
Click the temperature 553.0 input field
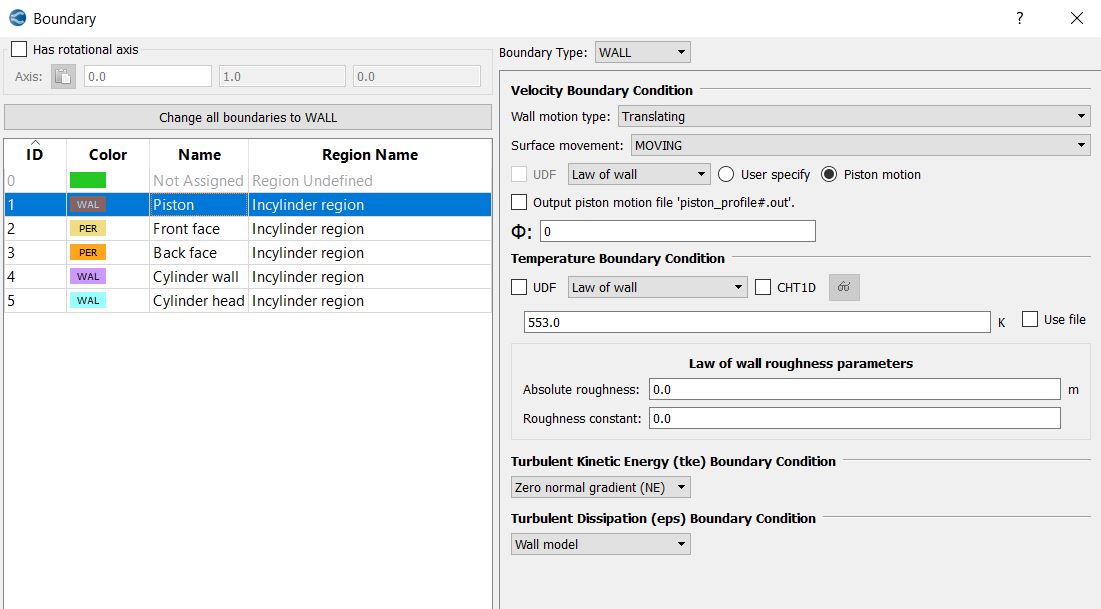757,322
